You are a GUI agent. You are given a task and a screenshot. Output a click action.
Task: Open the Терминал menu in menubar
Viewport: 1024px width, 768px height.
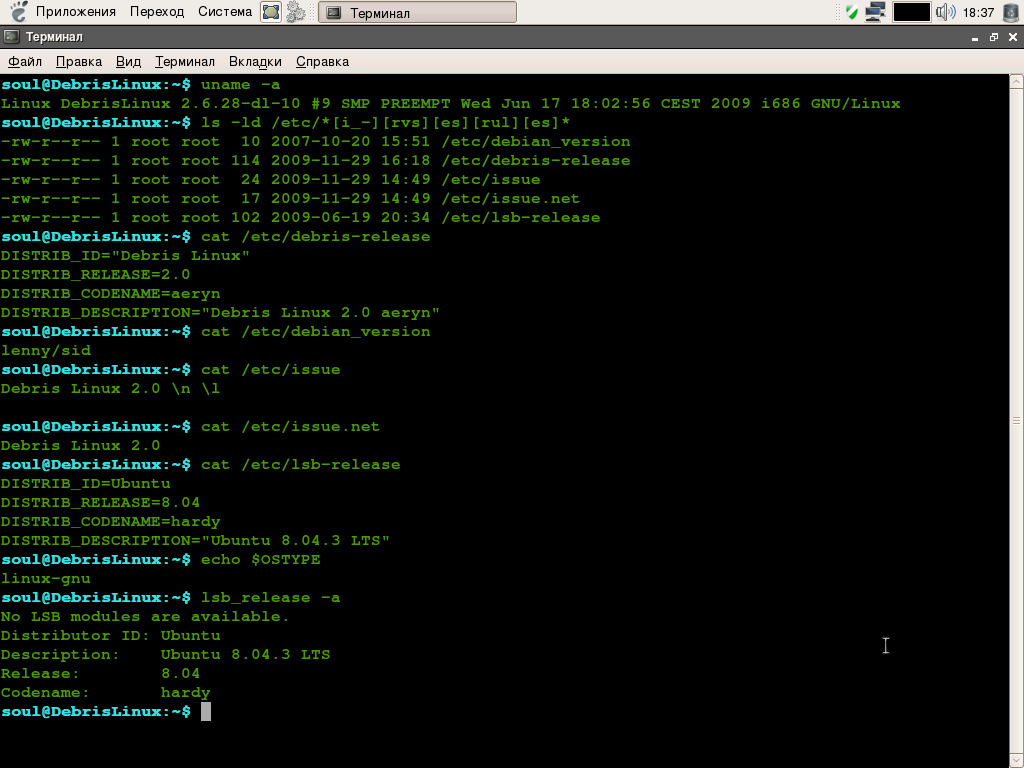(x=185, y=61)
